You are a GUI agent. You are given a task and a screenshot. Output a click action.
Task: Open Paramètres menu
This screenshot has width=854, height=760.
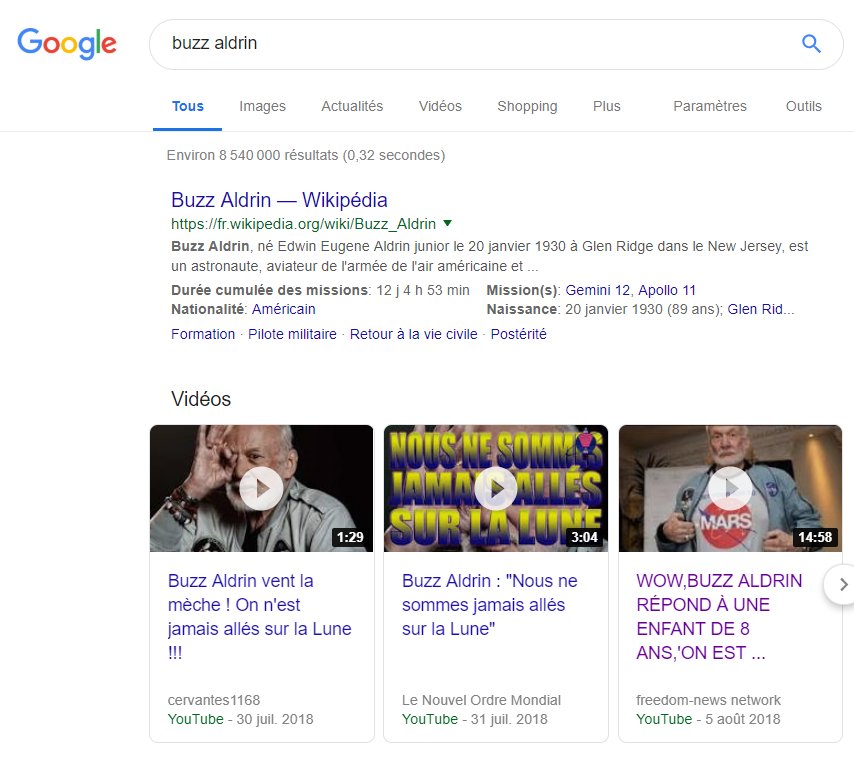pos(710,106)
